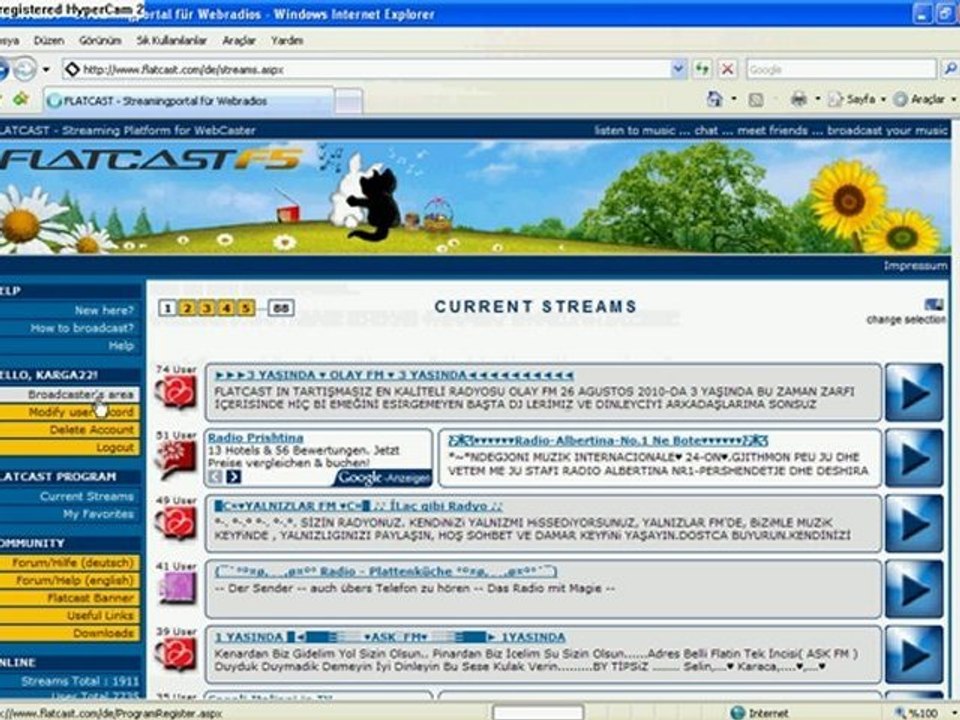960x720 pixels.
Task: Go to streams page 5
Action: point(246,308)
